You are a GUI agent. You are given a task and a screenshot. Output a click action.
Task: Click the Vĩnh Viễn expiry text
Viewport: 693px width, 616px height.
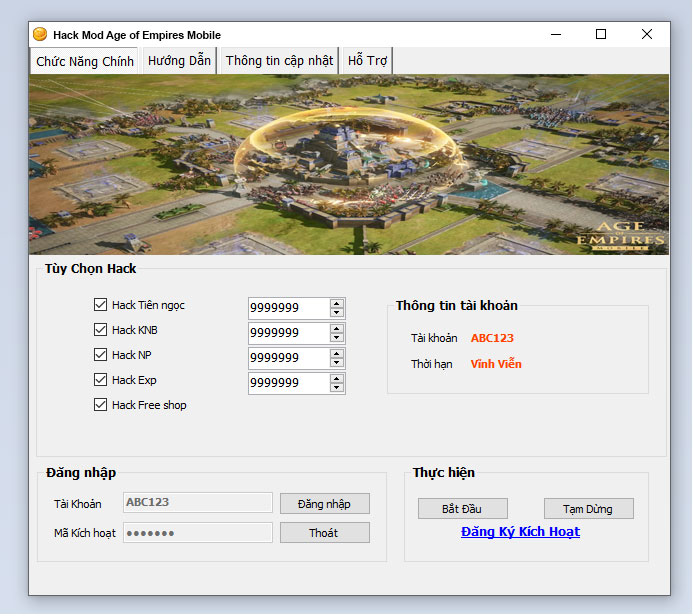click(496, 364)
